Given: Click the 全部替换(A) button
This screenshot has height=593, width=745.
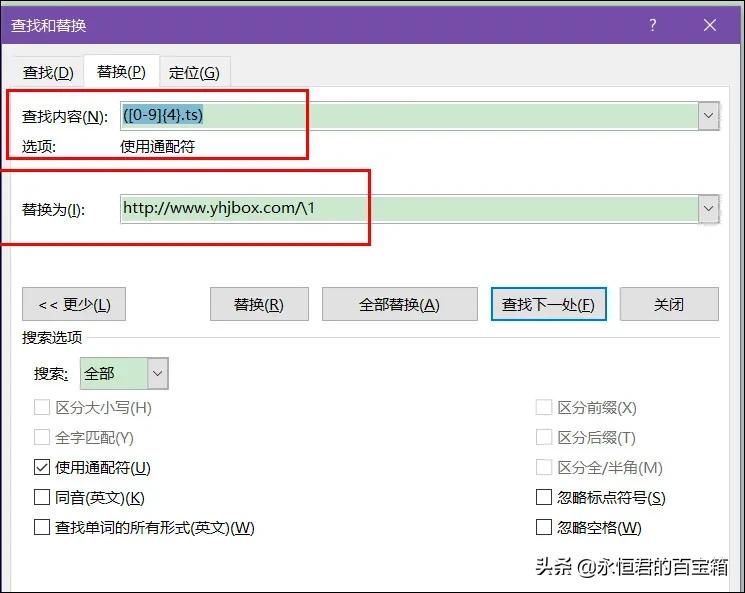Looking at the screenshot, I should pyautogui.click(x=400, y=304).
